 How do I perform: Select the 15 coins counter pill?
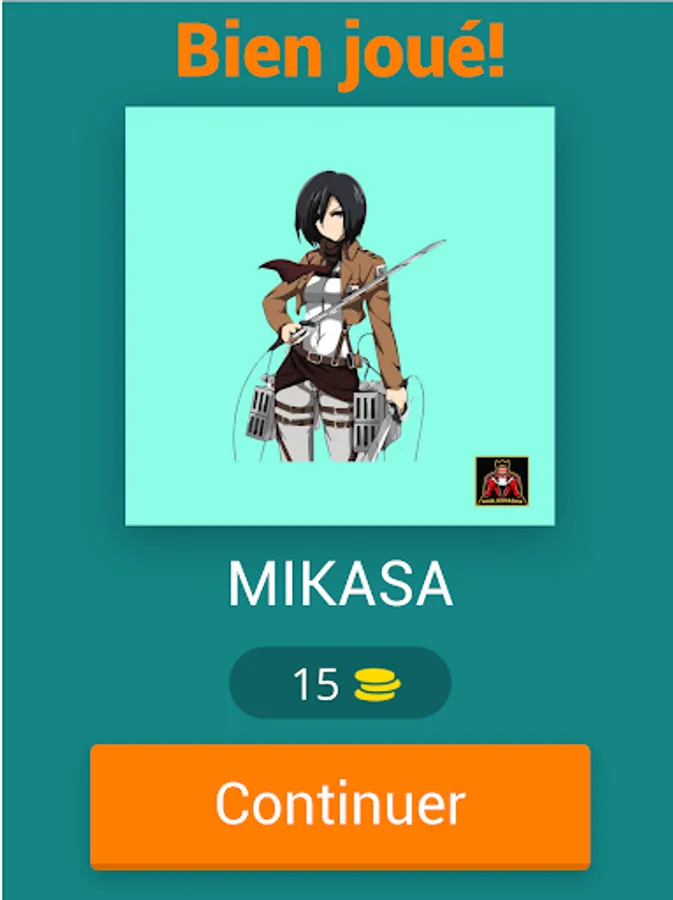pos(340,682)
